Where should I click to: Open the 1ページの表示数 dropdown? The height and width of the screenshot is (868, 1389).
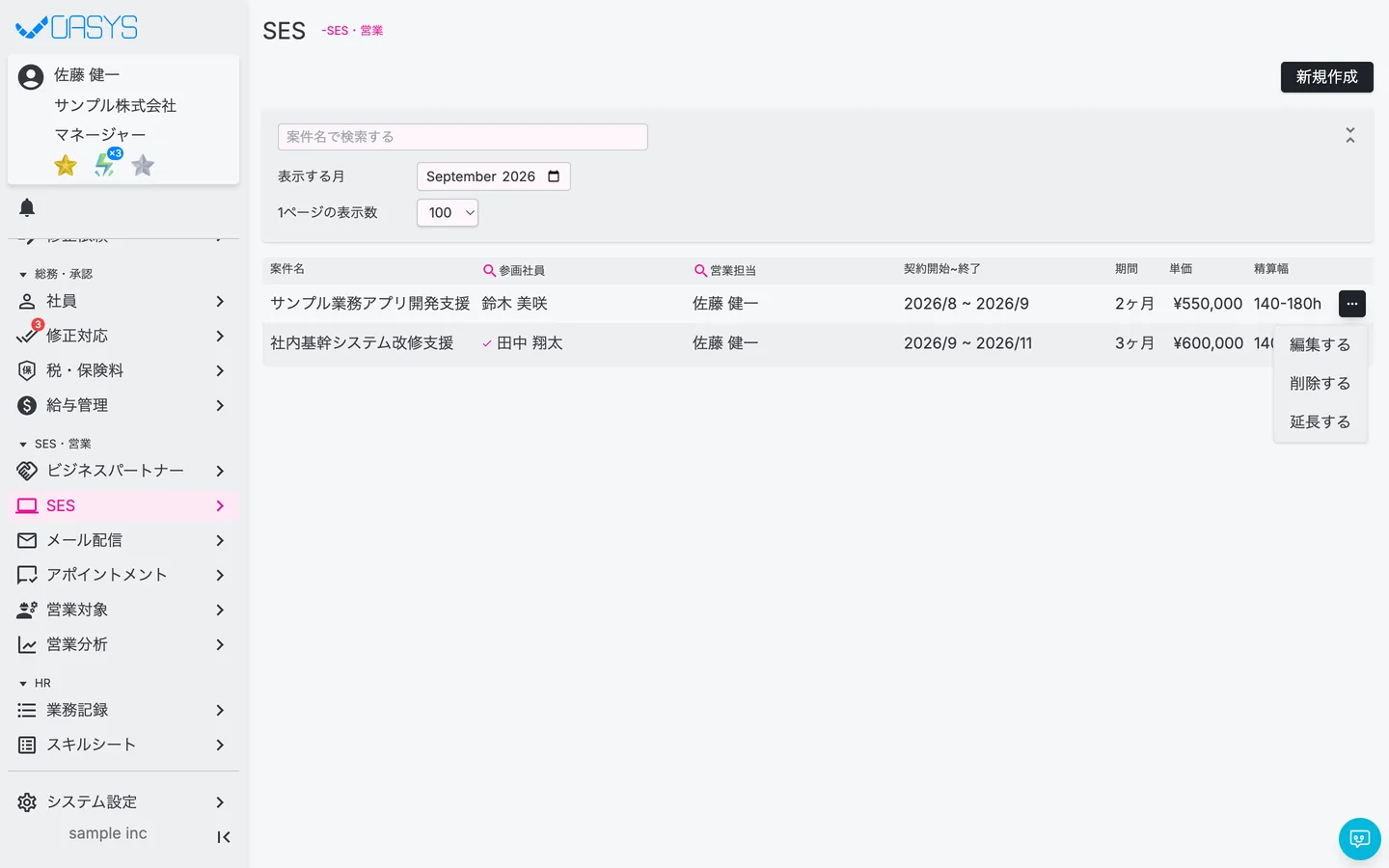[448, 212]
